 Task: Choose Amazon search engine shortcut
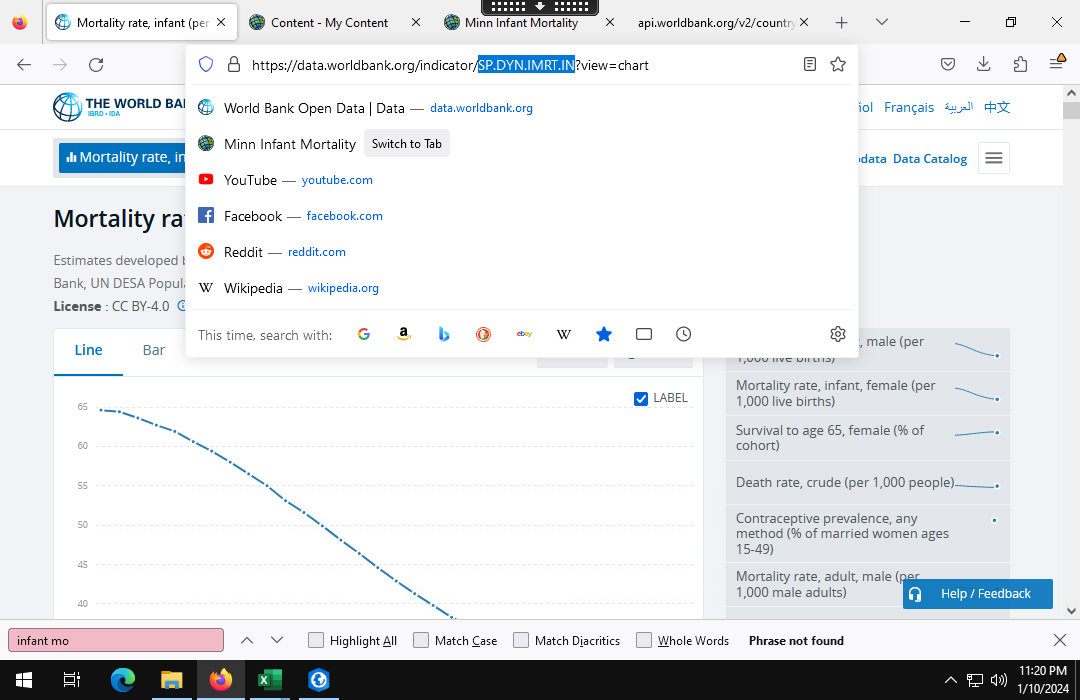click(x=404, y=334)
